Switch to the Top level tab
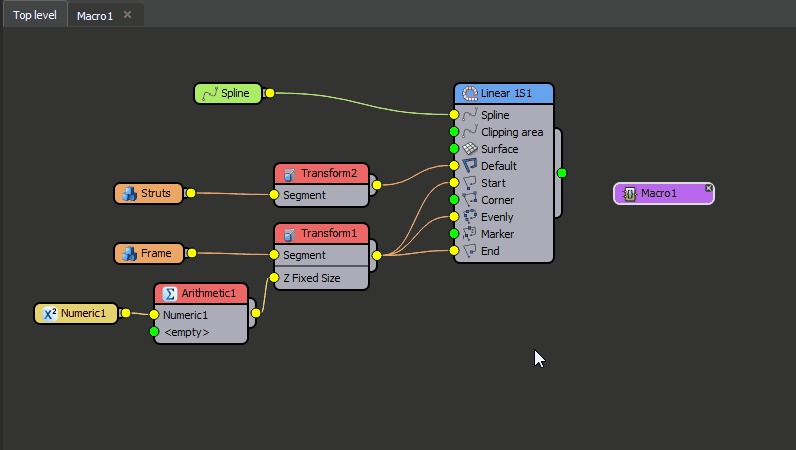 pyautogui.click(x=35, y=15)
